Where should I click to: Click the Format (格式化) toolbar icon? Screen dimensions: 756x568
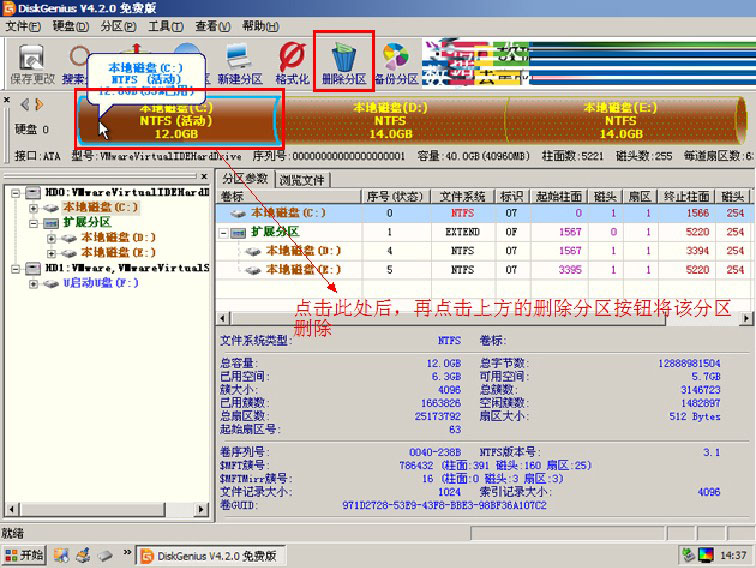click(292, 64)
